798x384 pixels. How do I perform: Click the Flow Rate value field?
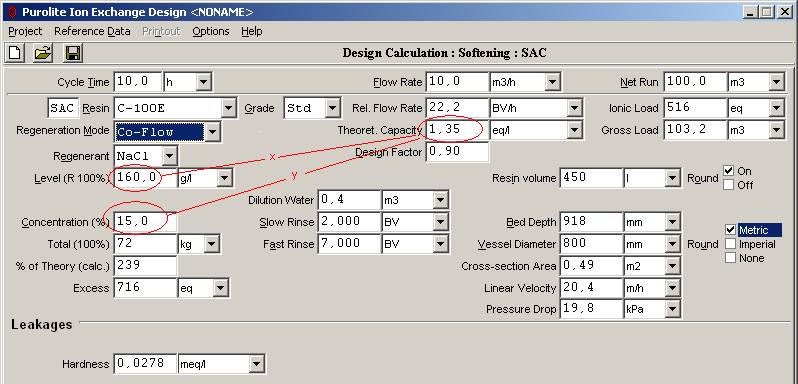point(457,81)
